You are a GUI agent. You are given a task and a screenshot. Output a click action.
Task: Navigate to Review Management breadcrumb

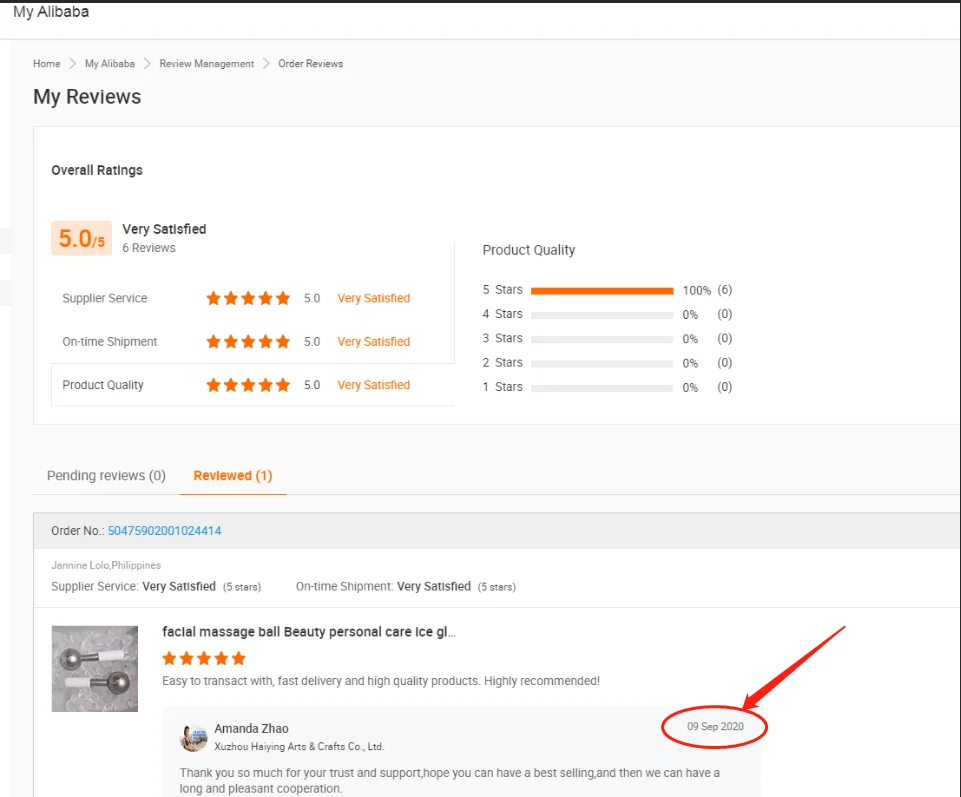tap(207, 64)
